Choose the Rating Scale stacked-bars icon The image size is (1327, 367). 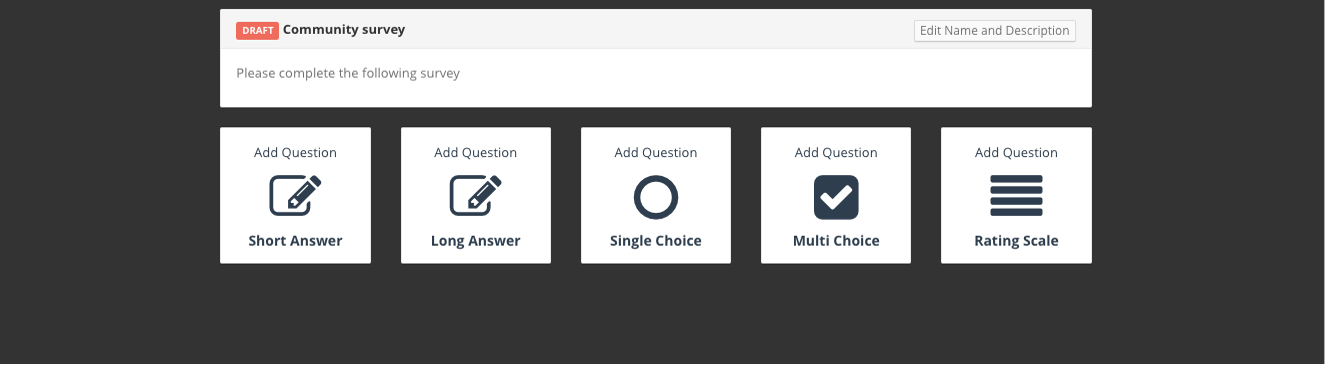coord(1016,196)
